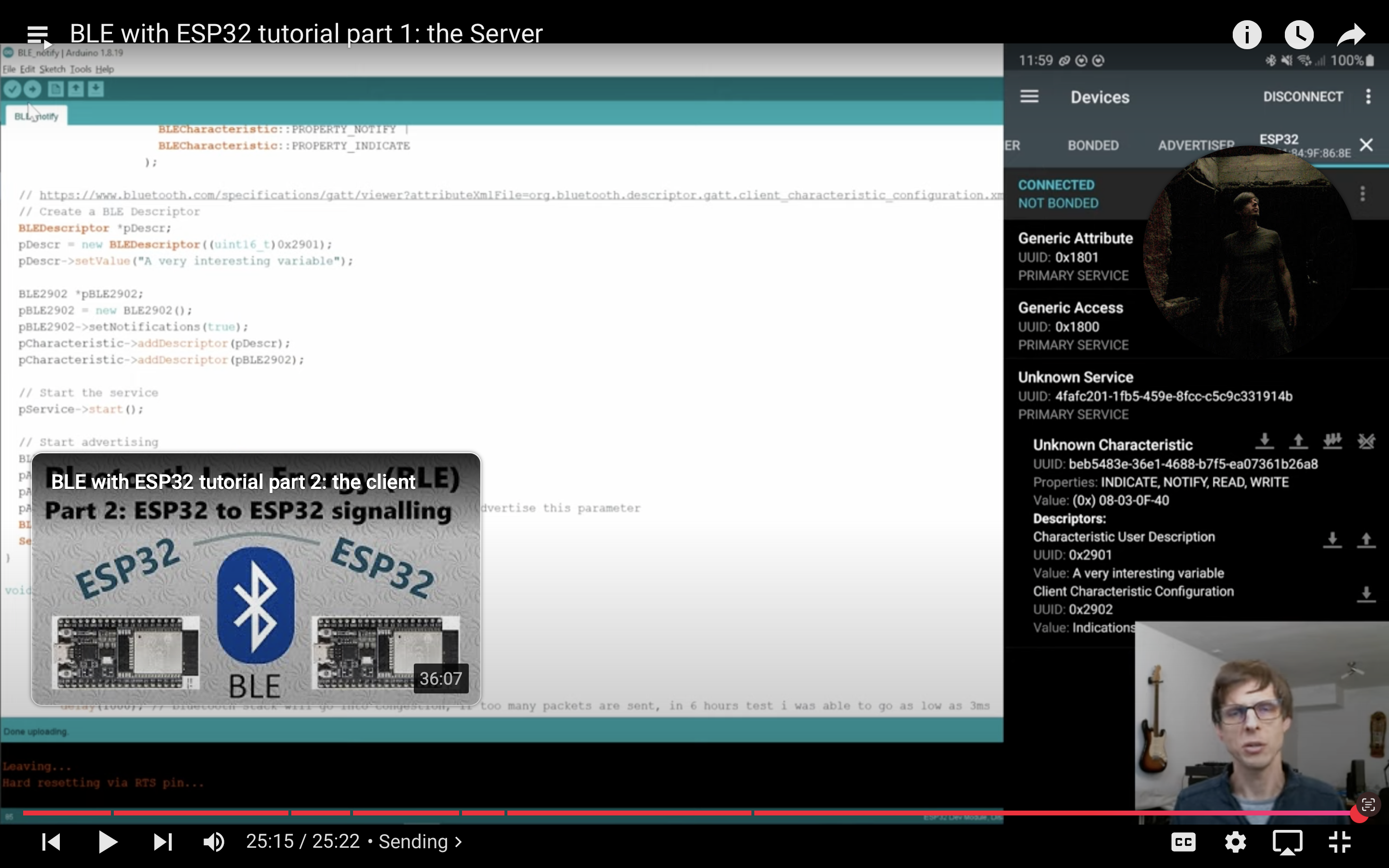Screen dimensions: 1389x868
Task: Skip to the next video
Action: [x=163, y=842]
